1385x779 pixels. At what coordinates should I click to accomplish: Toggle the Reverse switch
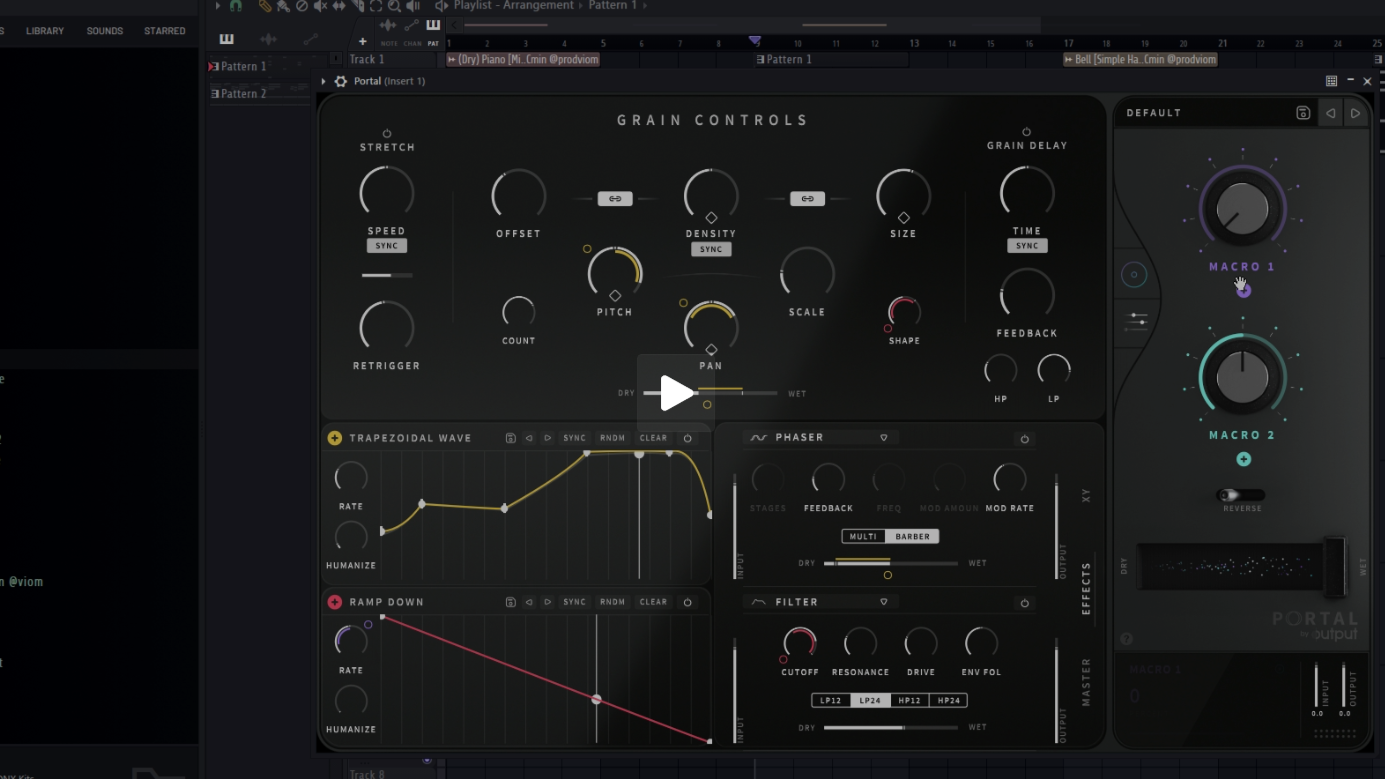tap(1241, 495)
